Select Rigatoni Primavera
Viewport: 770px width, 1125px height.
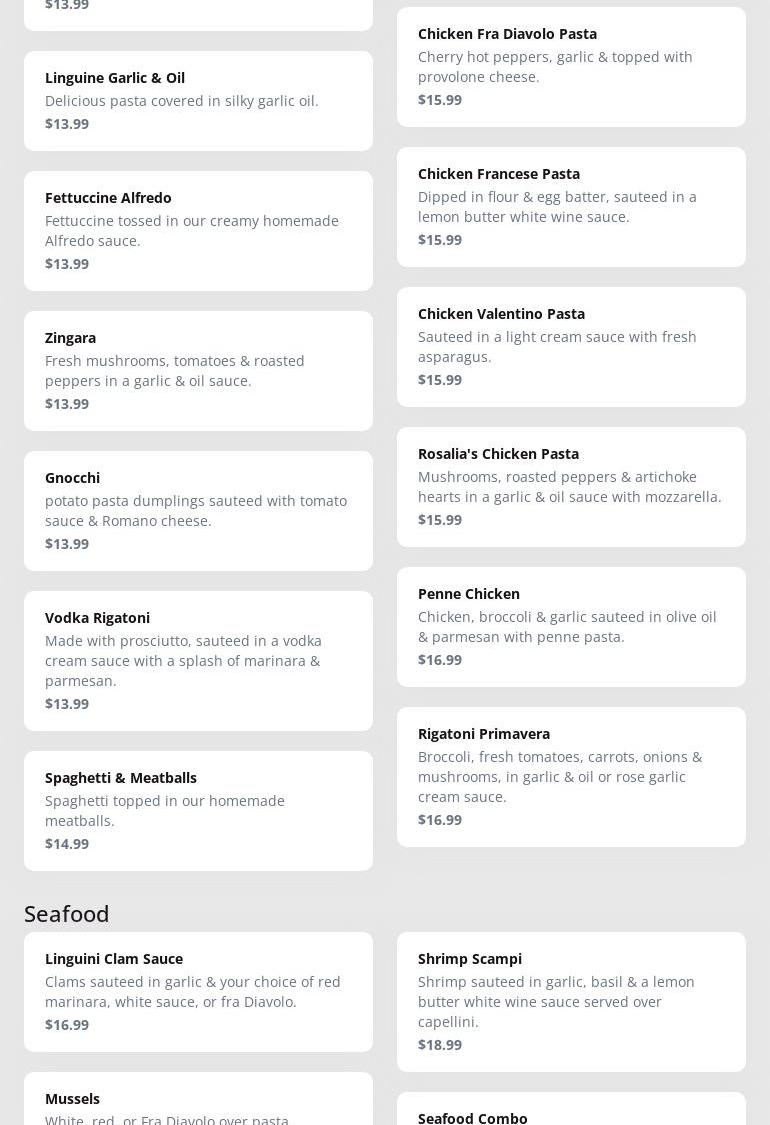(x=571, y=777)
